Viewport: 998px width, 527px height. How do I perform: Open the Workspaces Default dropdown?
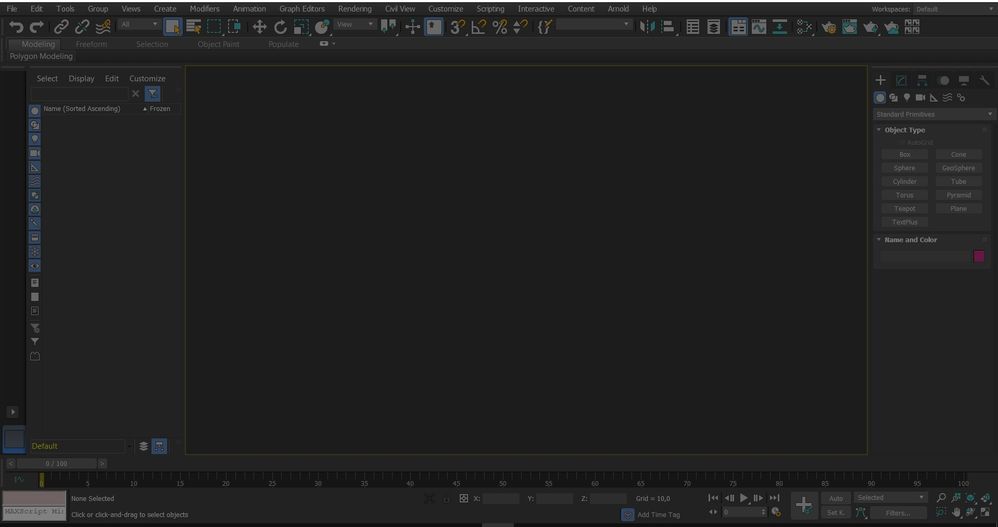[955, 9]
